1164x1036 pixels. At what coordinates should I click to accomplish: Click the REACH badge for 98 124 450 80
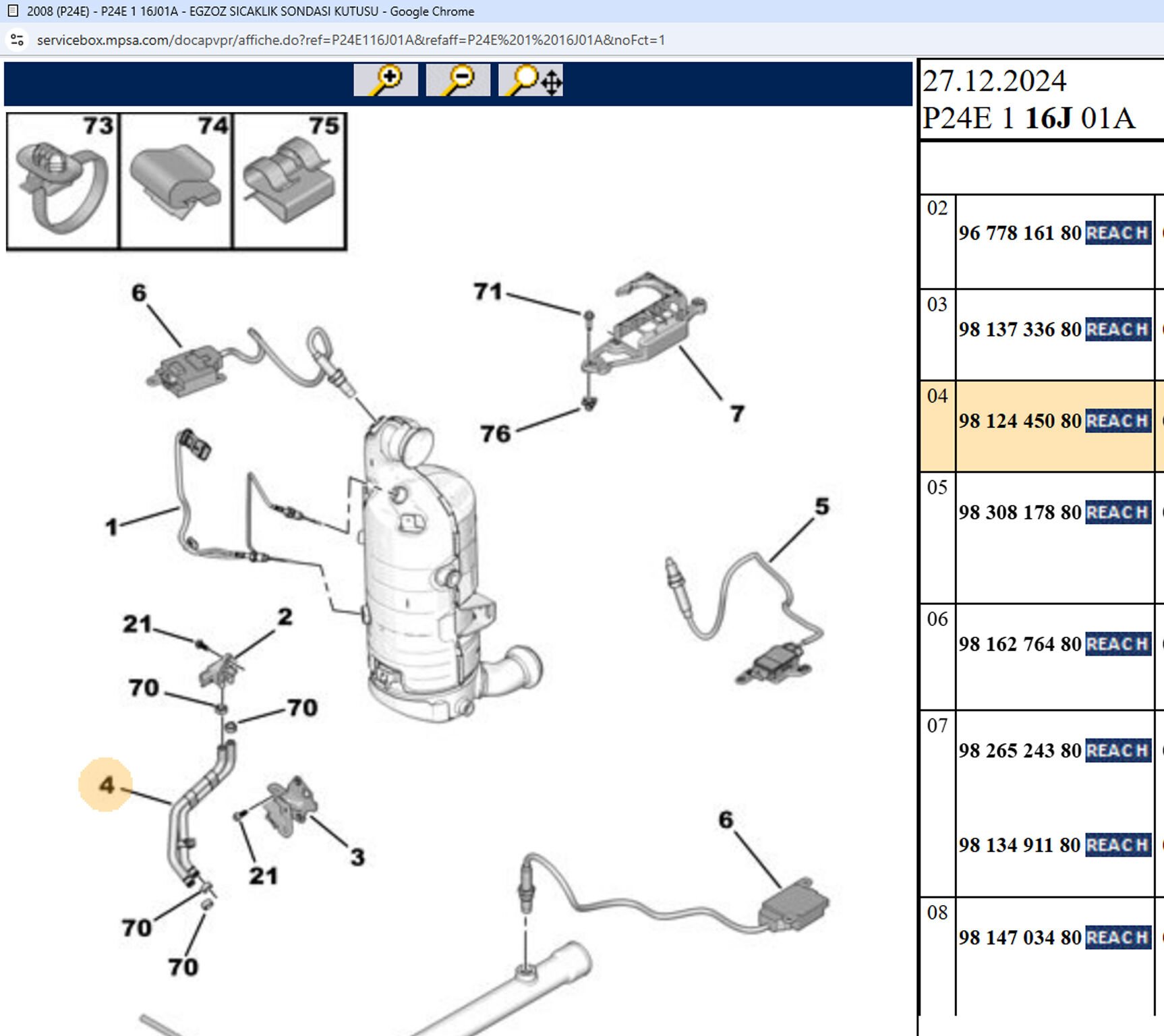[1117, 421]
